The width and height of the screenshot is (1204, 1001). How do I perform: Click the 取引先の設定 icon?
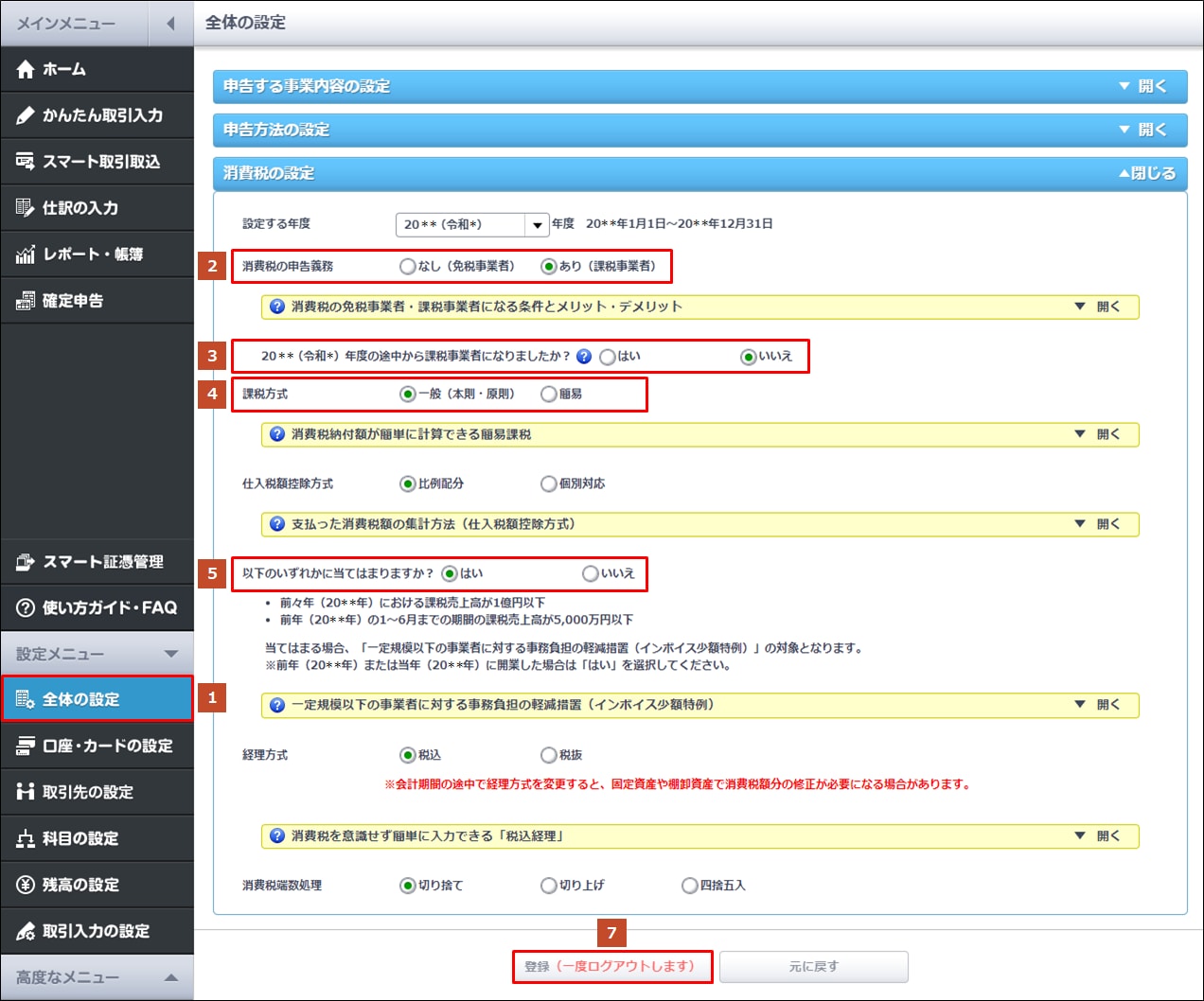26,792
